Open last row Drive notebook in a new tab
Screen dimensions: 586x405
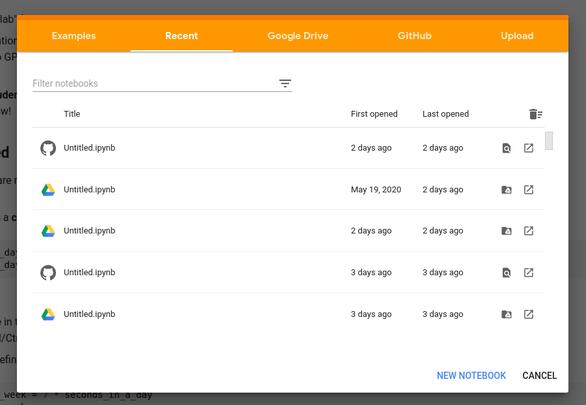coord(528,314)
